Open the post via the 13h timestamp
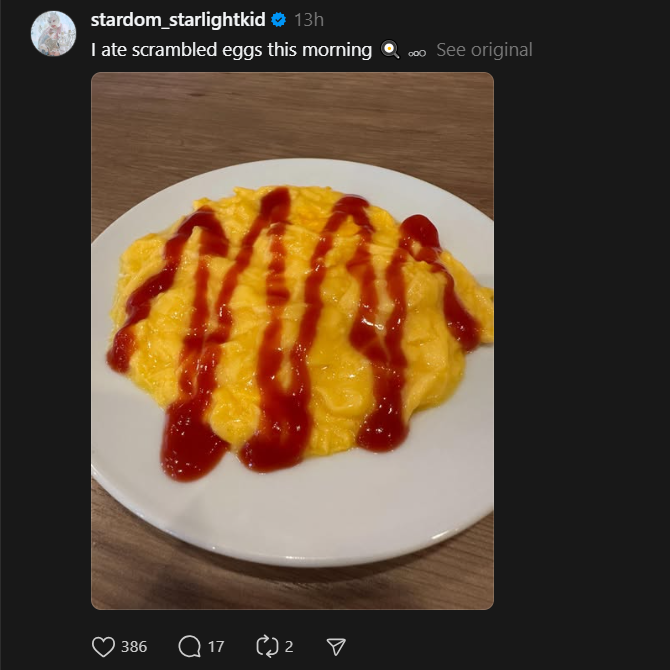The height and width of the screenshot is (670, 670). [x=309, y=20]
